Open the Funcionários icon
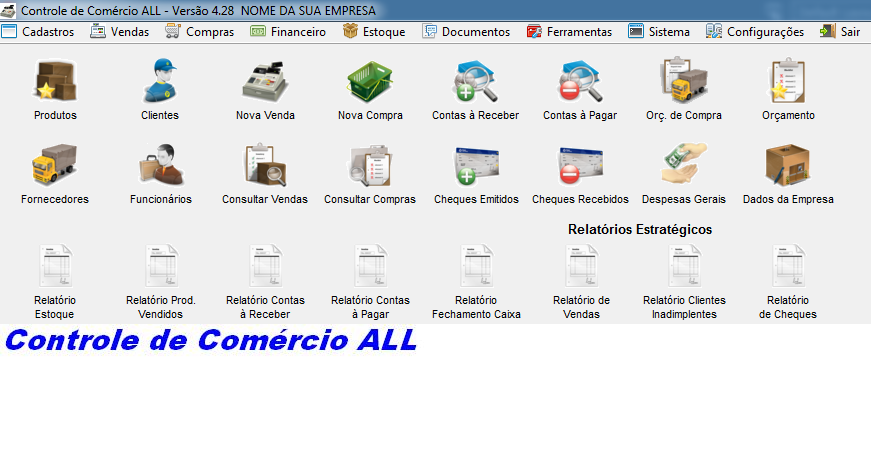871x455 pixels. point(161,164)
